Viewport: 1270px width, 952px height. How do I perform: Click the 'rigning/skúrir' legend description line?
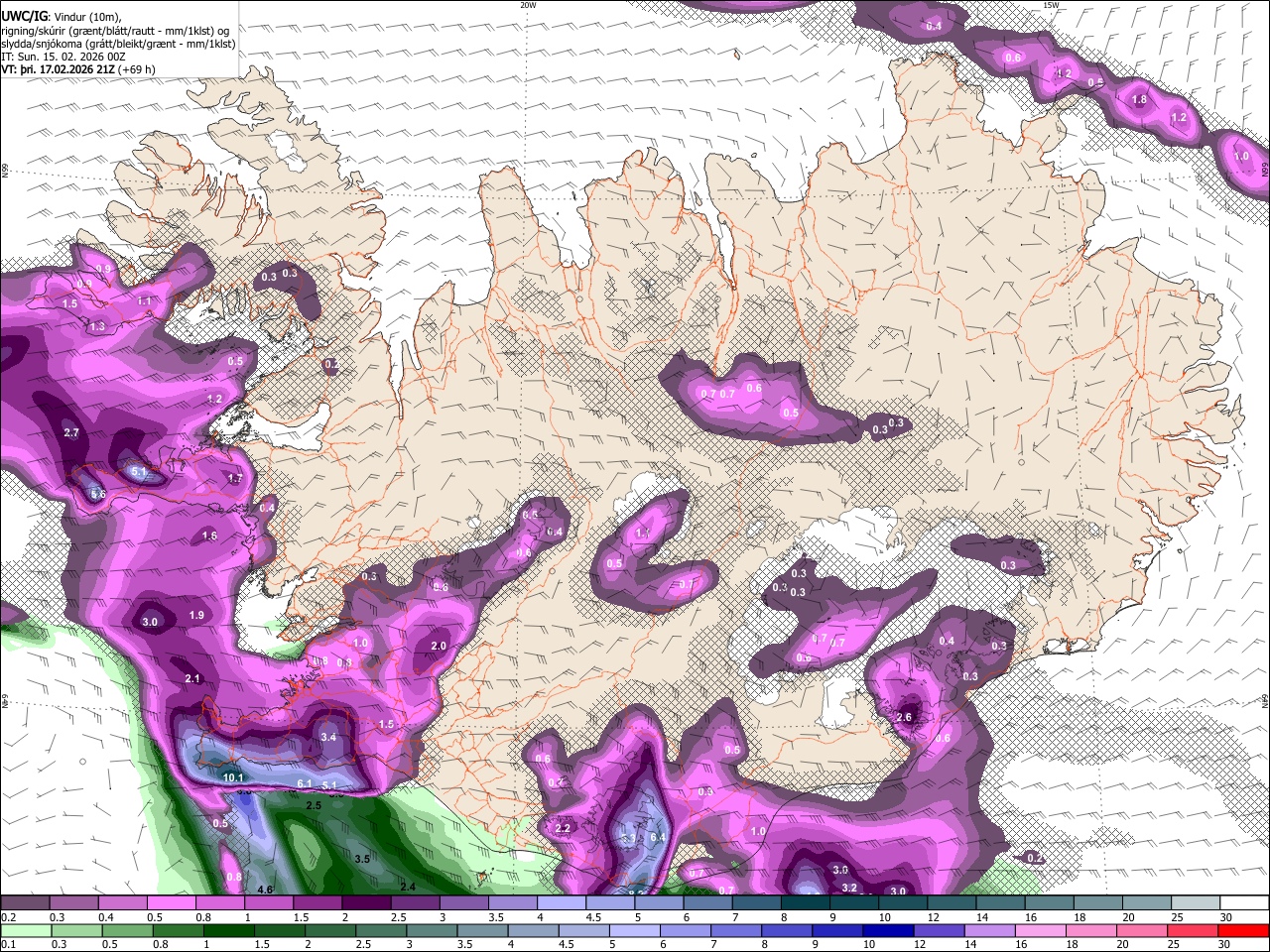point(117,31)
